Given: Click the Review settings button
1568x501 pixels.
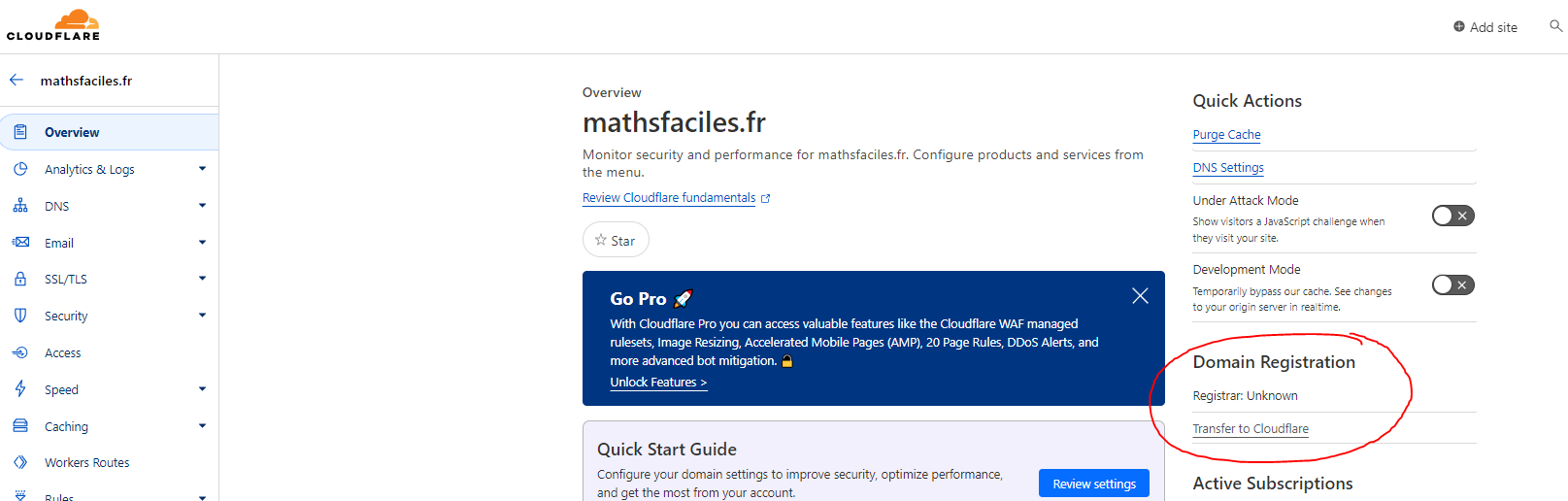Looking at the screenshot, I should 1093,484.
